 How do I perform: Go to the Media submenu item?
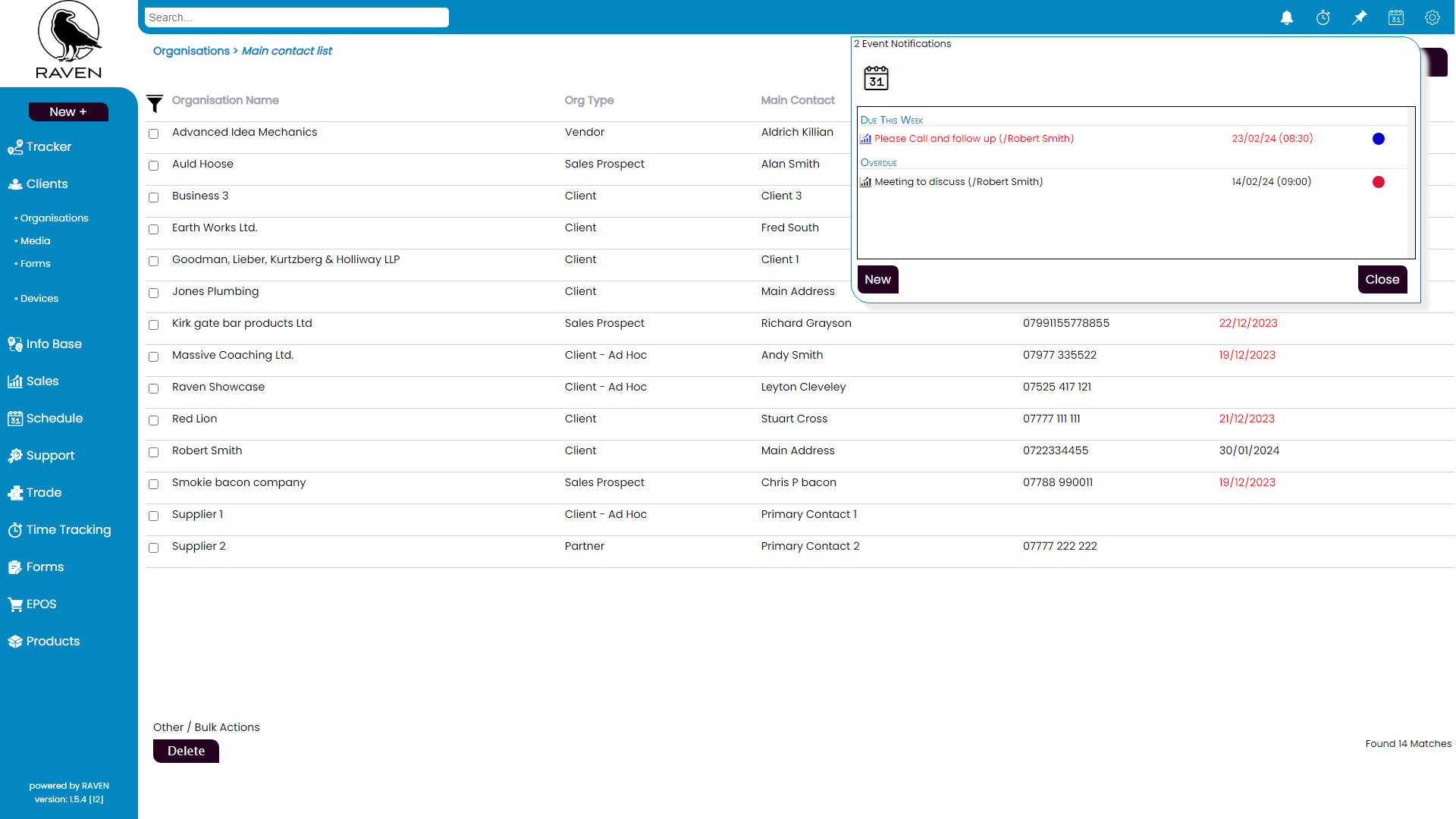tap(36, 241)
